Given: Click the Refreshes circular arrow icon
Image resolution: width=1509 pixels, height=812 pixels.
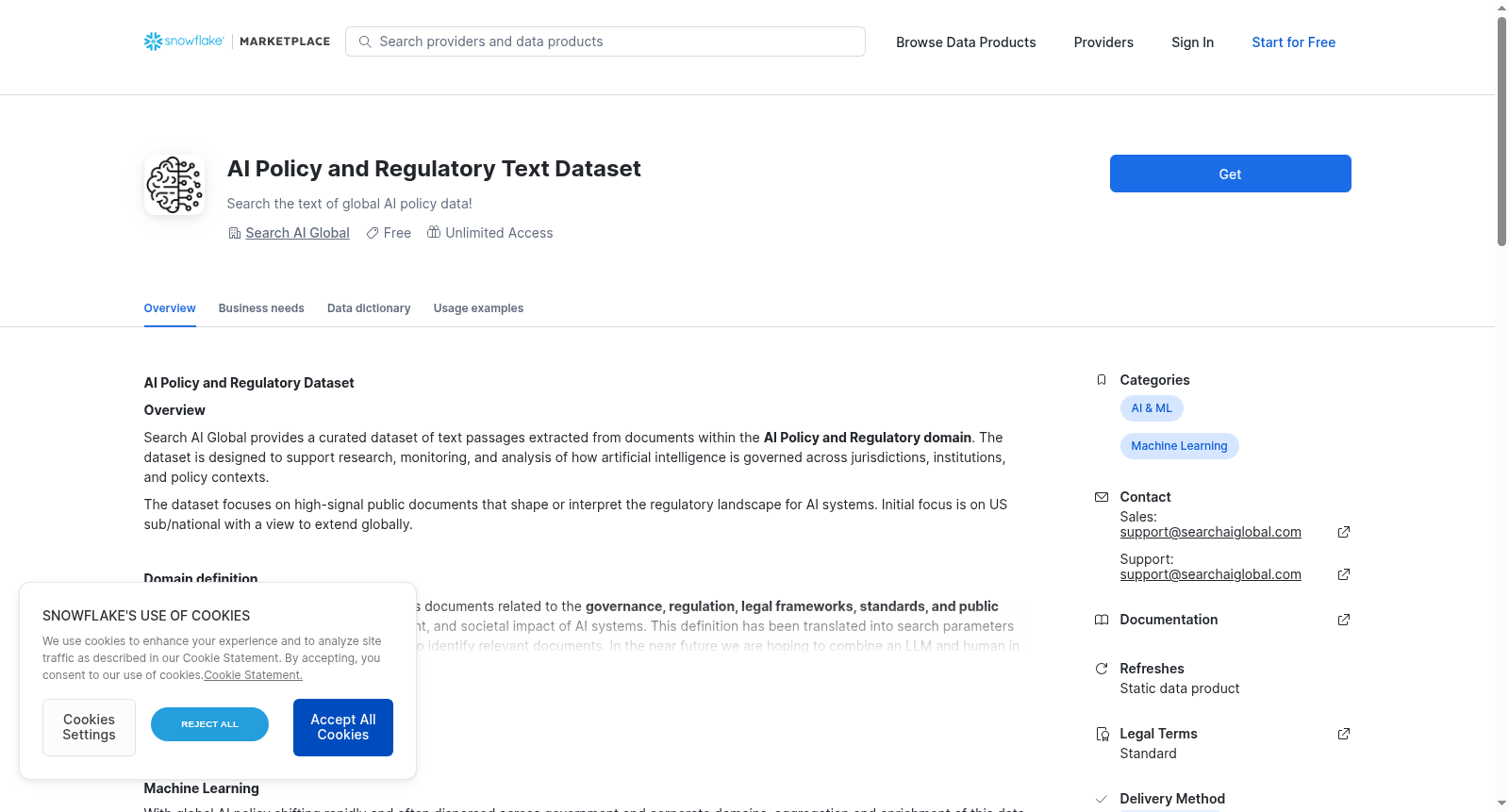Looking at the screenshot, I should (1102, 669).
